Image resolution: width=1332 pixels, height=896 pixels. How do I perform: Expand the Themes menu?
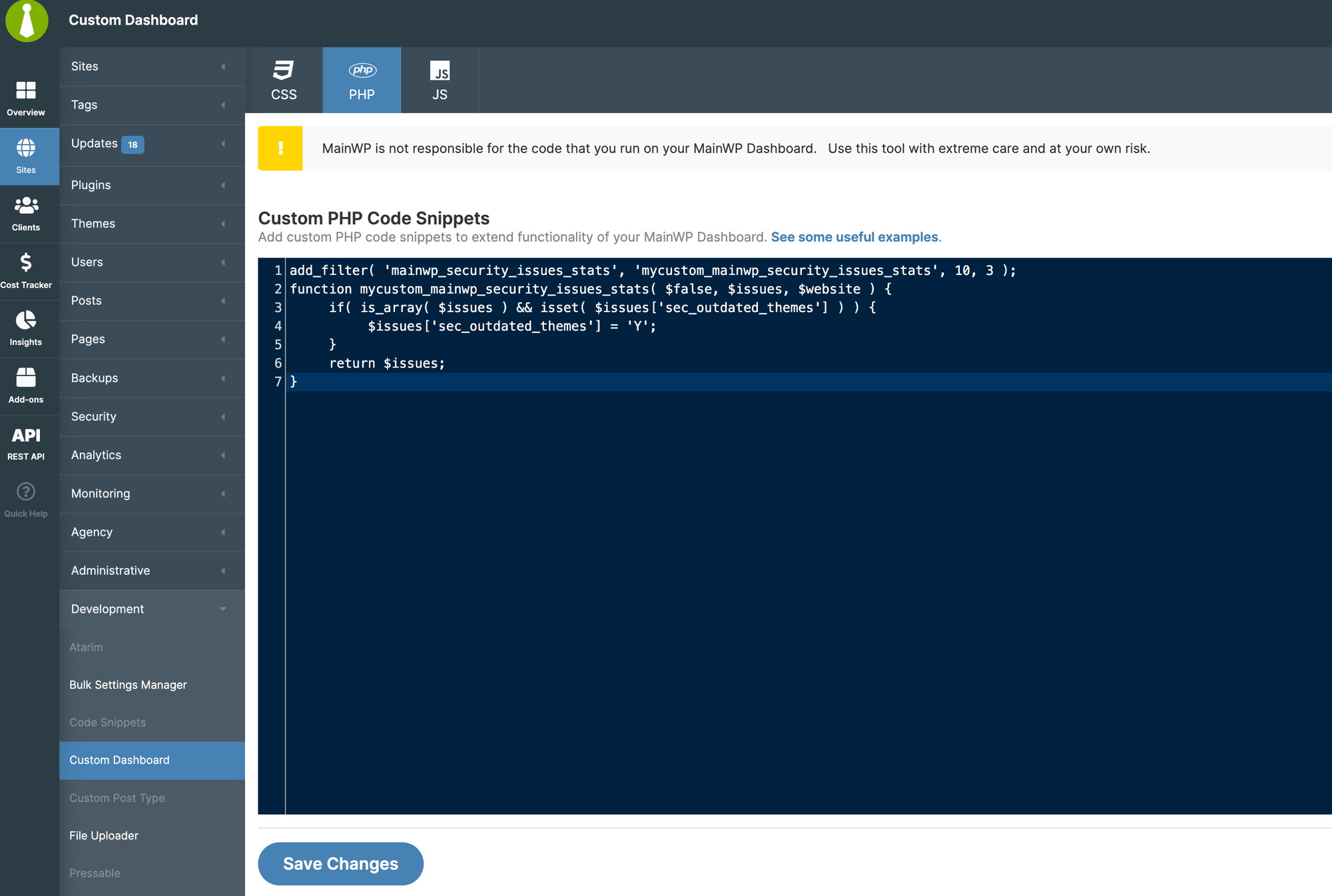click(152, 224)
